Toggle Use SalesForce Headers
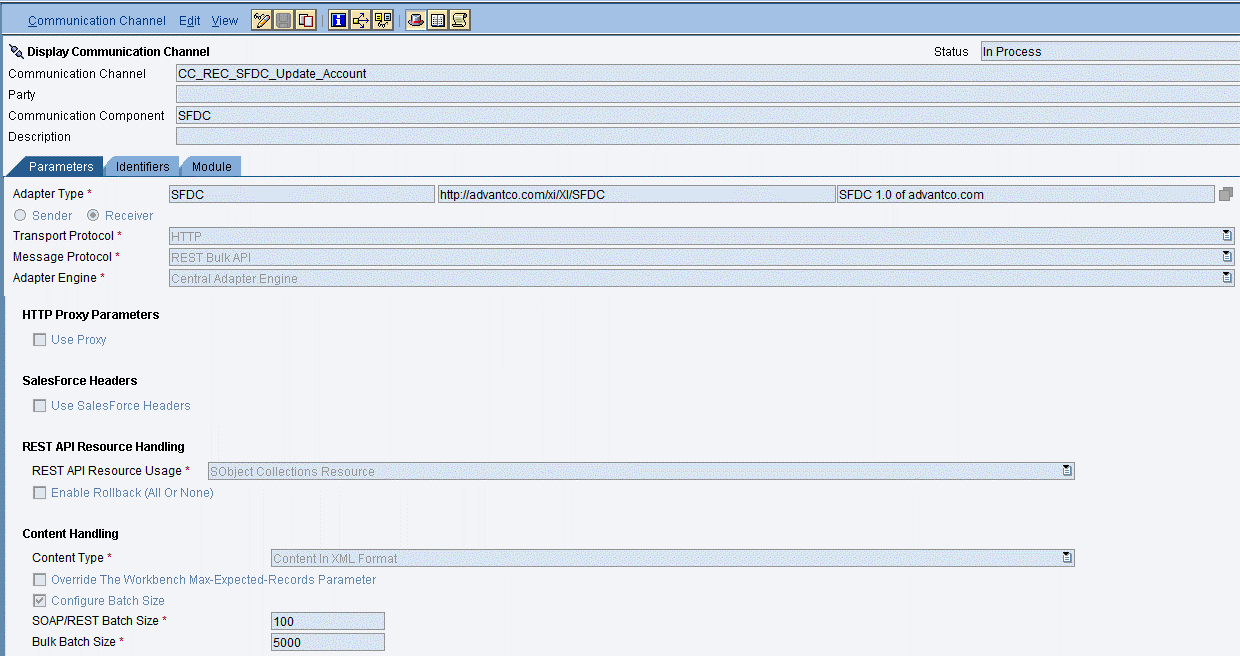Screen dimensions: 1240x656 (39, 405)
